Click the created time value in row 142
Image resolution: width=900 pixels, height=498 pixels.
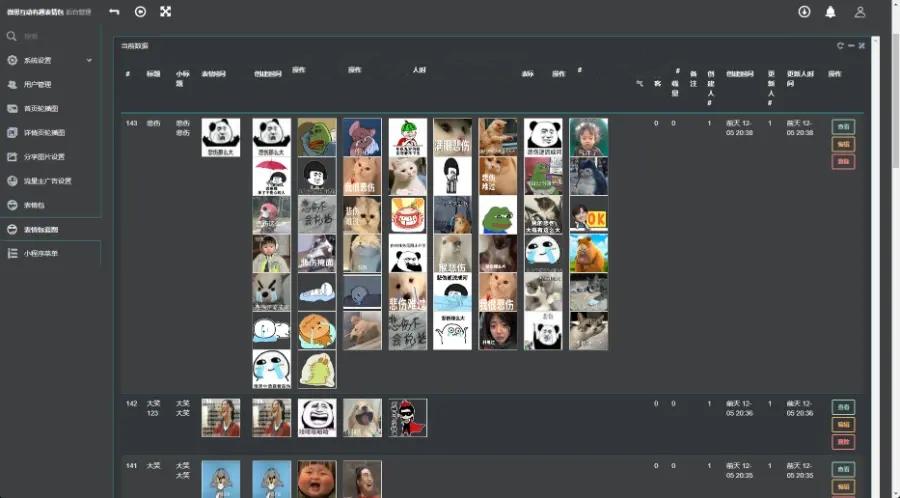739,408
